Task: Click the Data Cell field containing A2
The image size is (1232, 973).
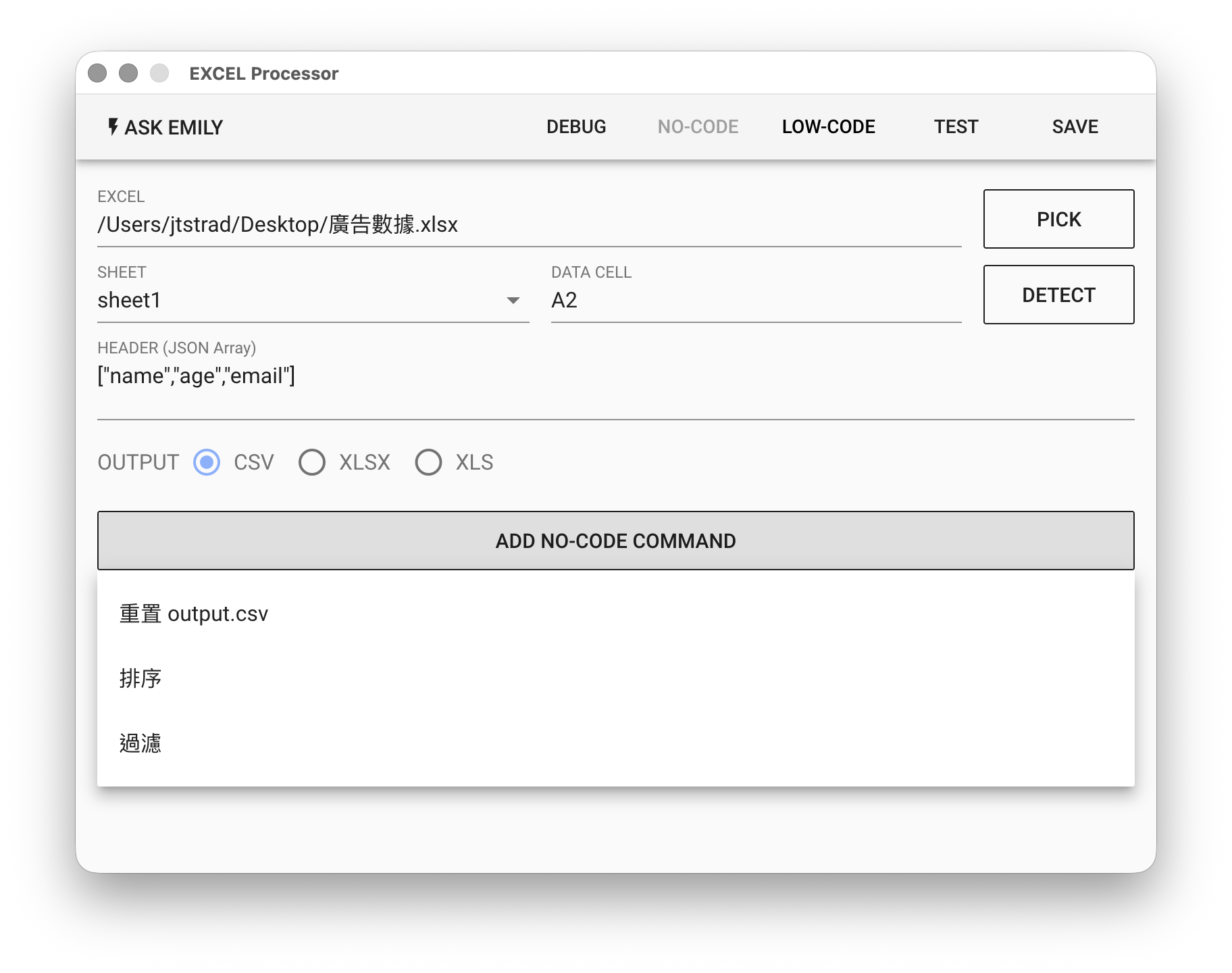Action: click(755, 300)
